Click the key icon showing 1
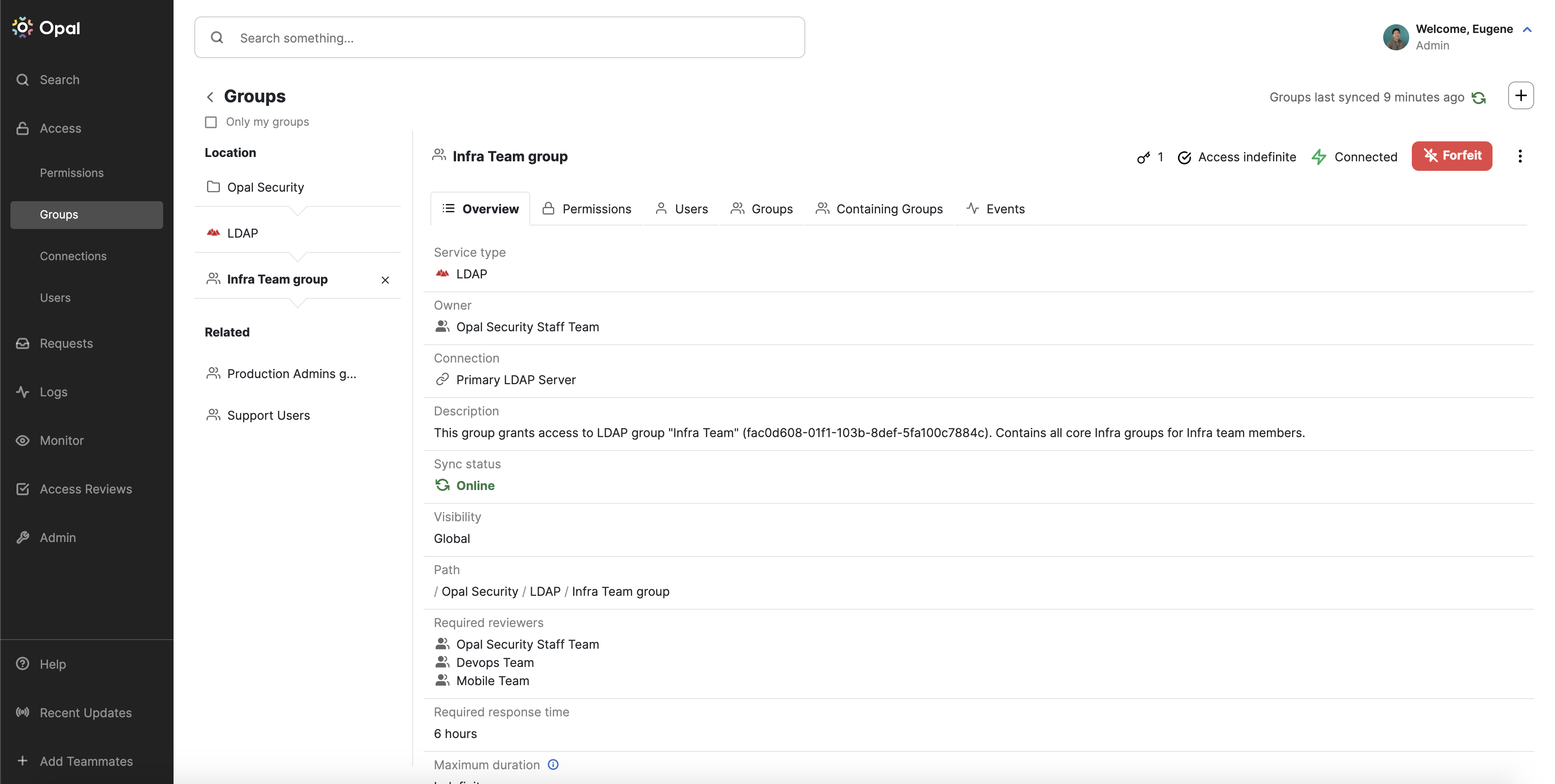1555x784 pixels. point(1143,157)
